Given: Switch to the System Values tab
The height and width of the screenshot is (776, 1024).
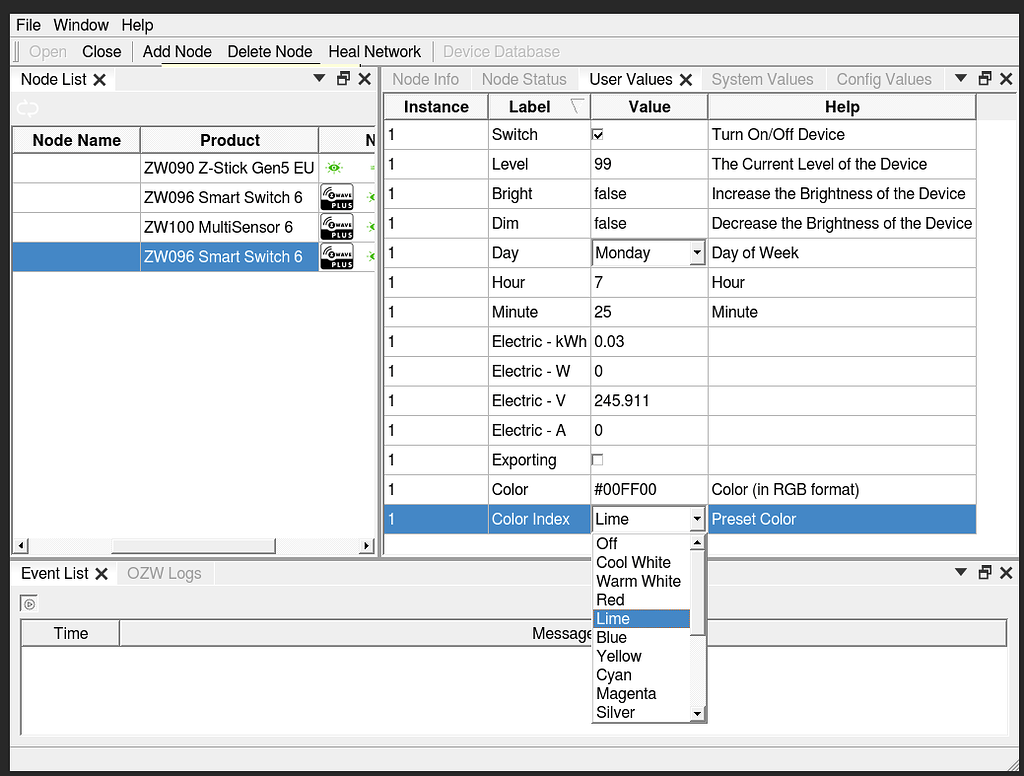Looking at the screenshot, I should coord(763,79).
